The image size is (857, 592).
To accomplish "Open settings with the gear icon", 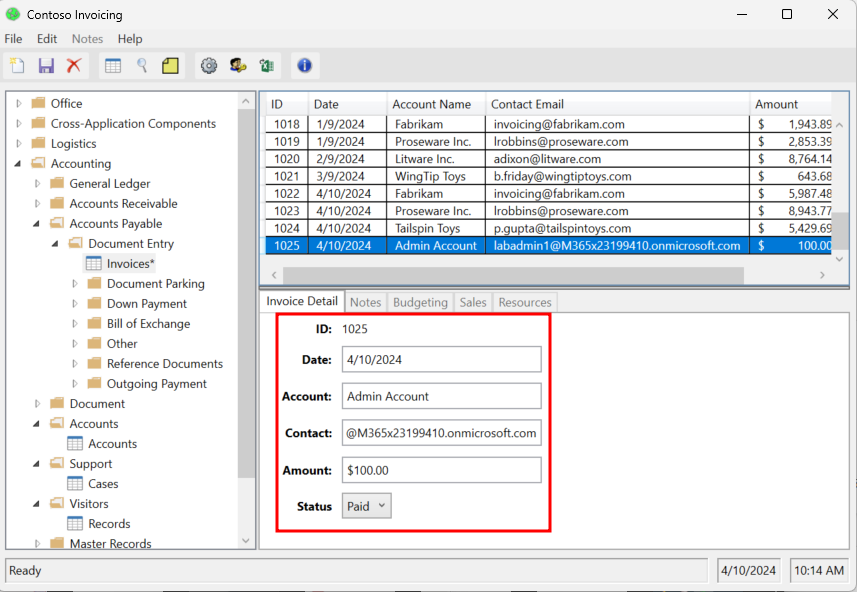I will (209, 66).
